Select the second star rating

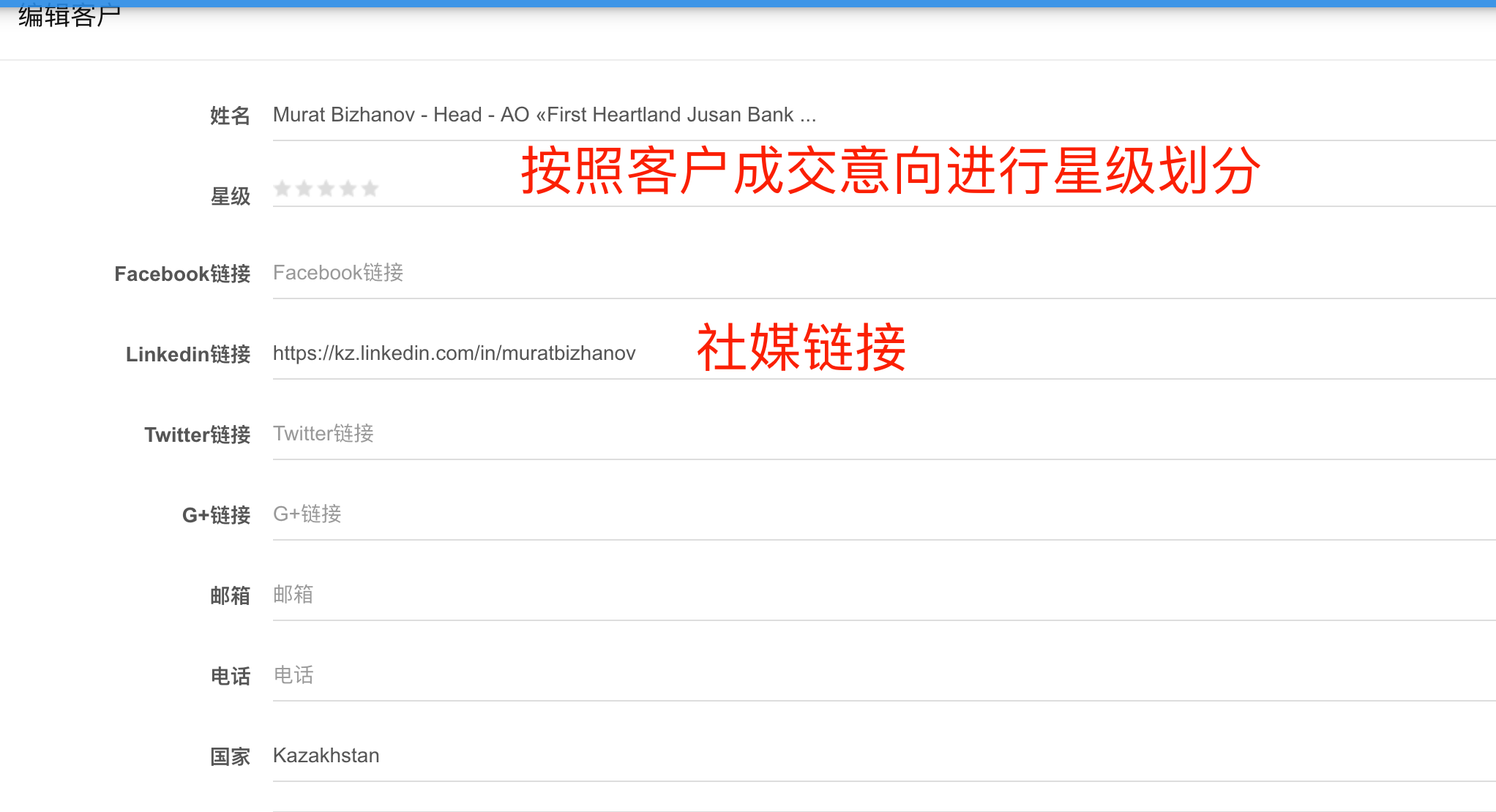(304, 189)
